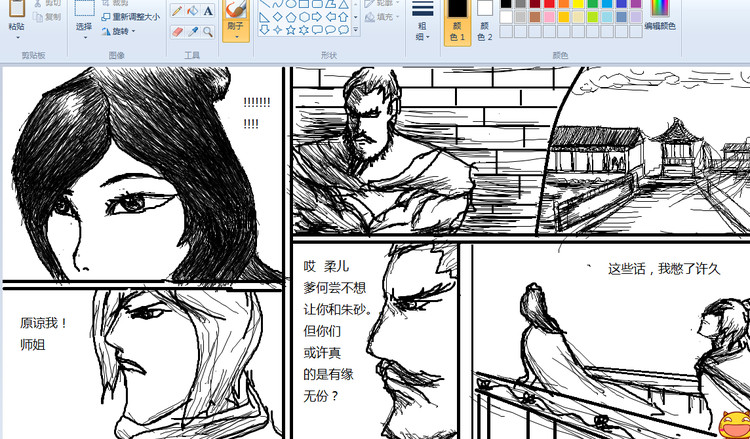This screenshot has width=750, height=439.
Task: Select the right arrow shape
Action: (x=317, y=17)
